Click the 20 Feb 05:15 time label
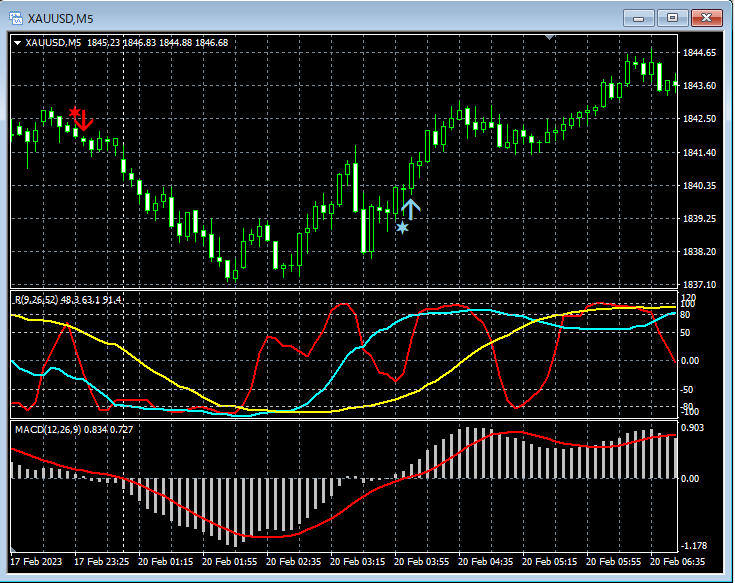This screenshot has width=735, height=583. point(549,561)
